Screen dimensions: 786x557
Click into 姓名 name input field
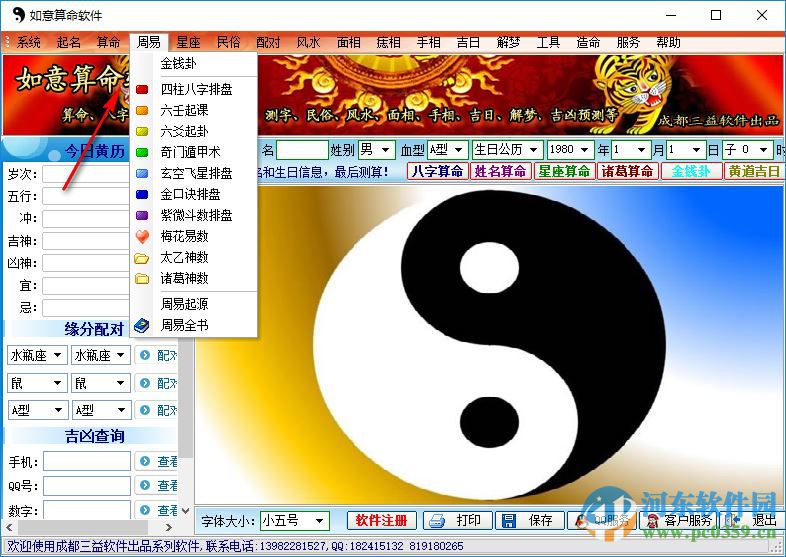(x=302, y=150)
